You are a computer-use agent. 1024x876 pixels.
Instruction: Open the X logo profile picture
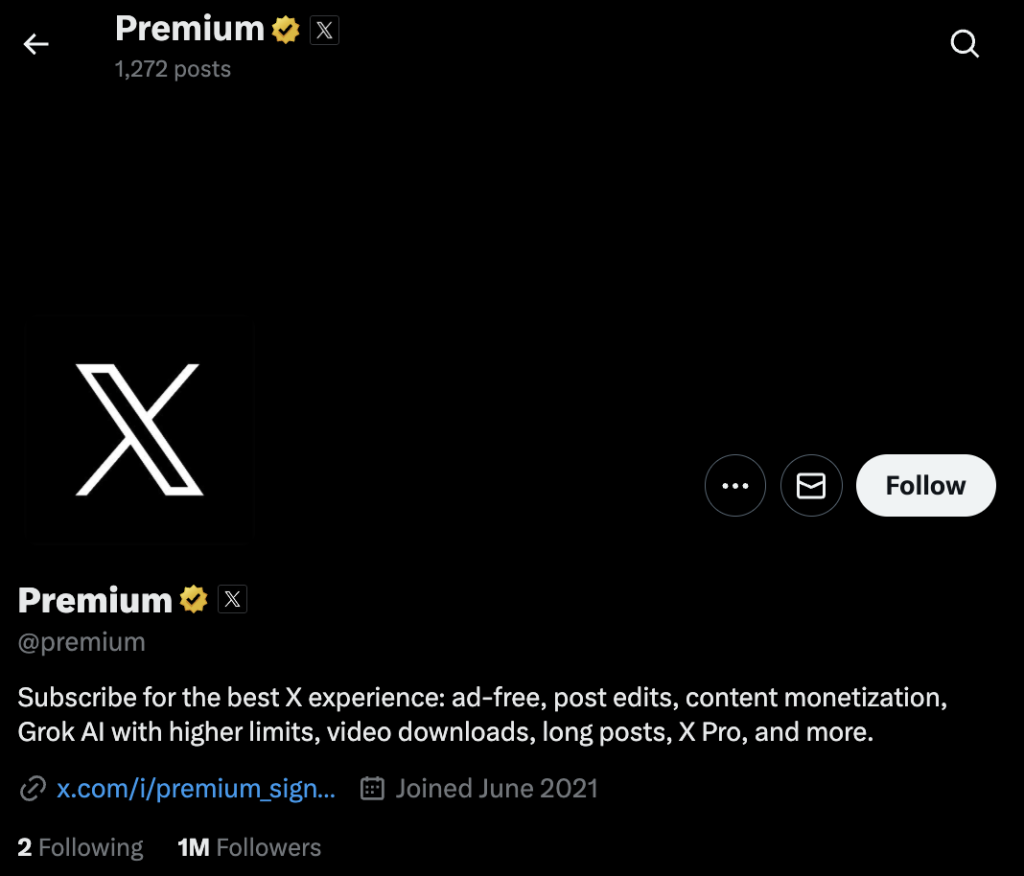tap(139, 430)
